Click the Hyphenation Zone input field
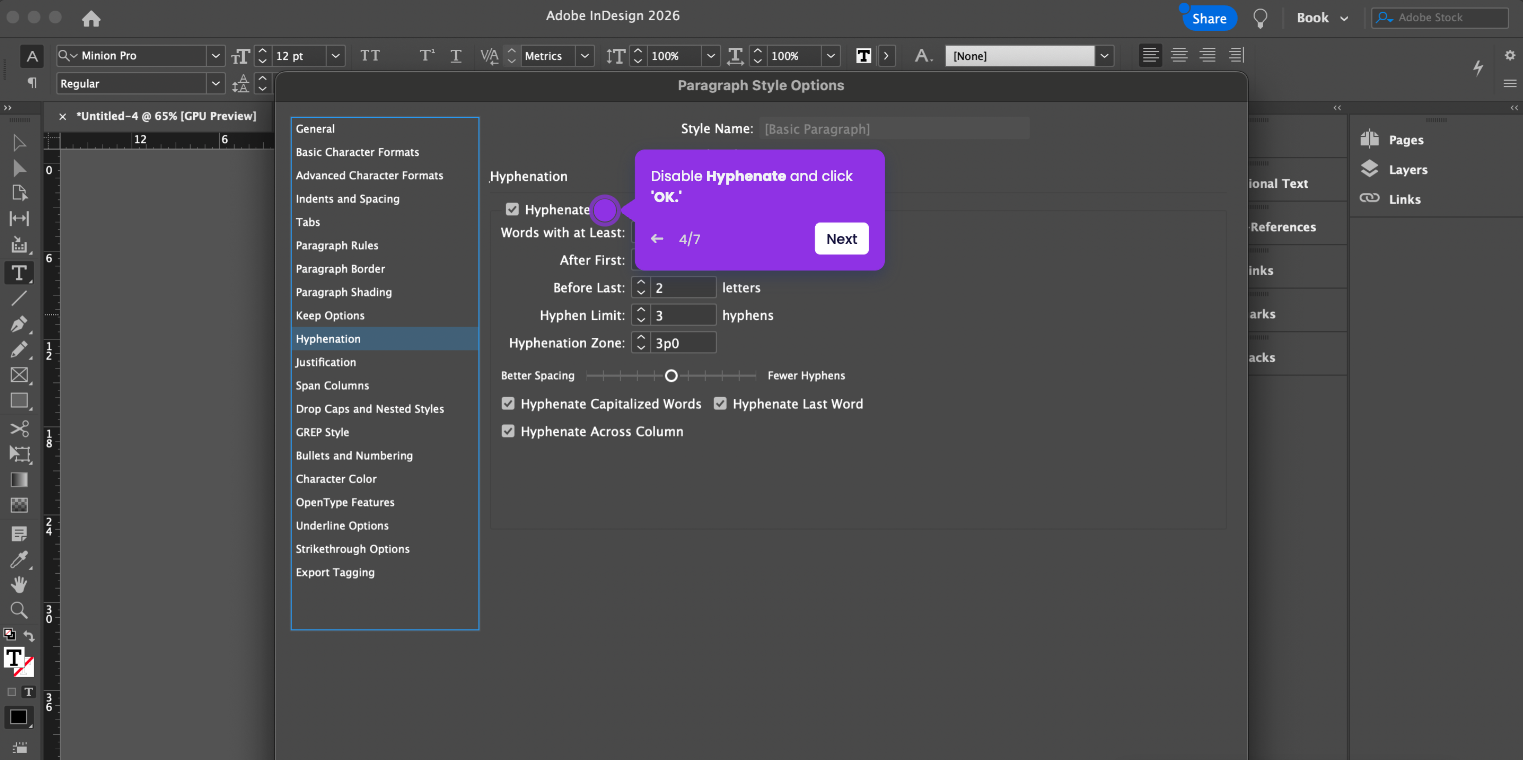This screenshot has height=760, width=1523. point(683,343)
